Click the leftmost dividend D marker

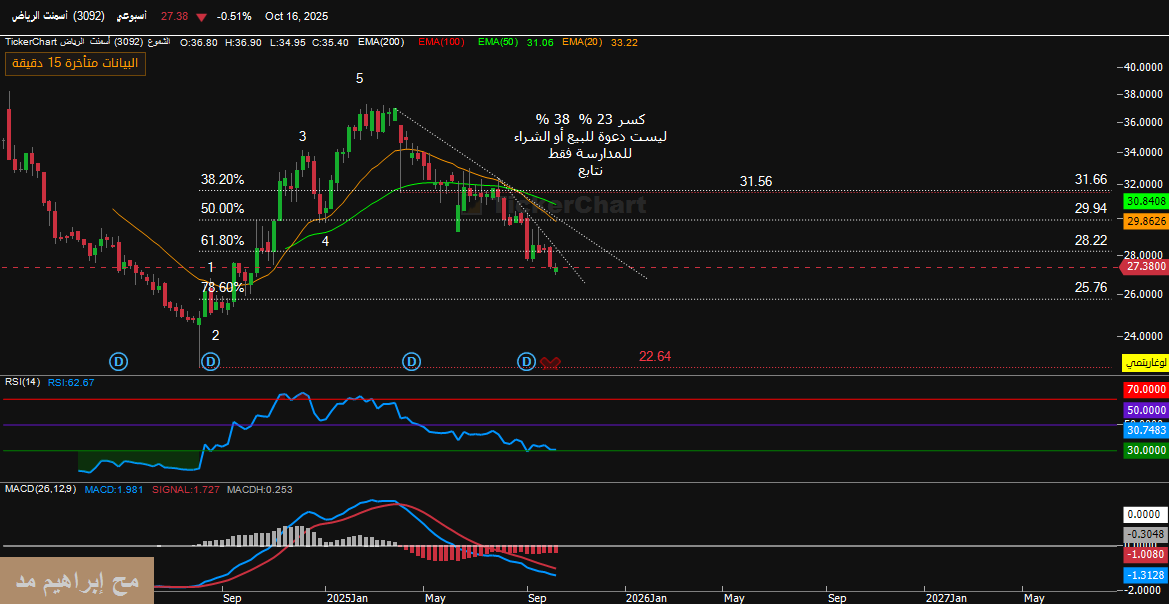pos(119,360)
